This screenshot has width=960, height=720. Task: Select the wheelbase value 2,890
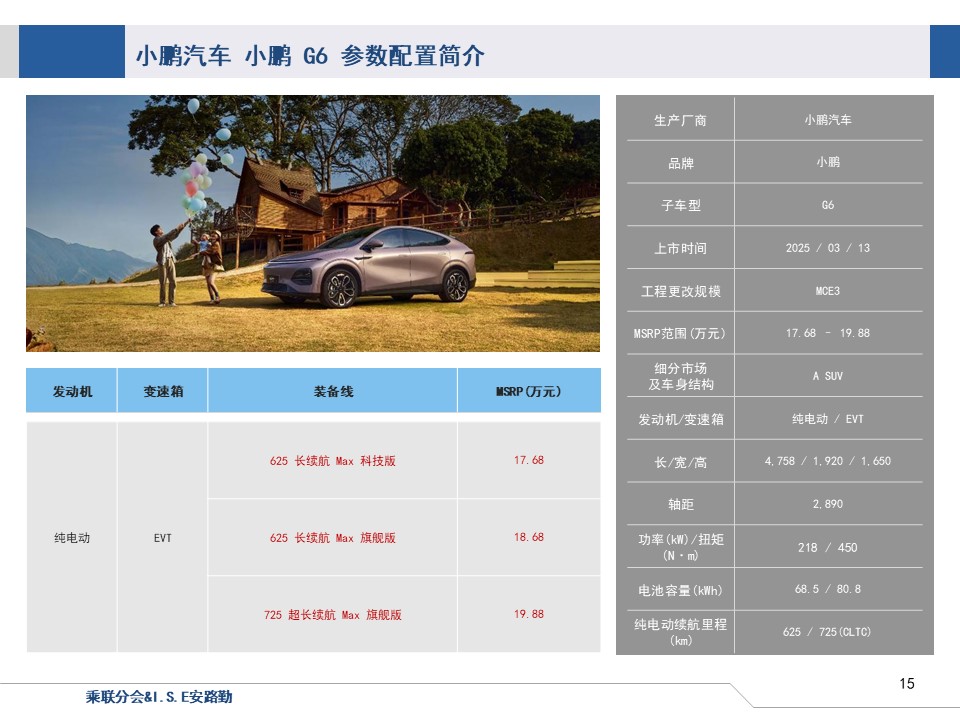[828, 504]
